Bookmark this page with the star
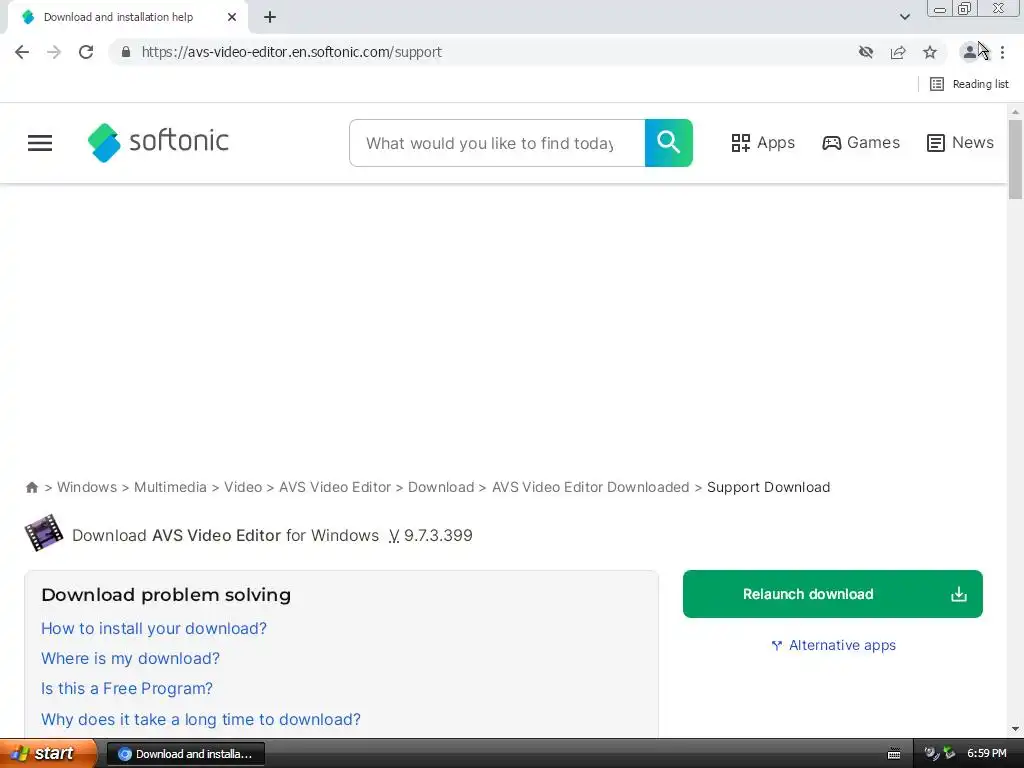This screenshot has height=768, width=1024. click(x=930, y=52)
